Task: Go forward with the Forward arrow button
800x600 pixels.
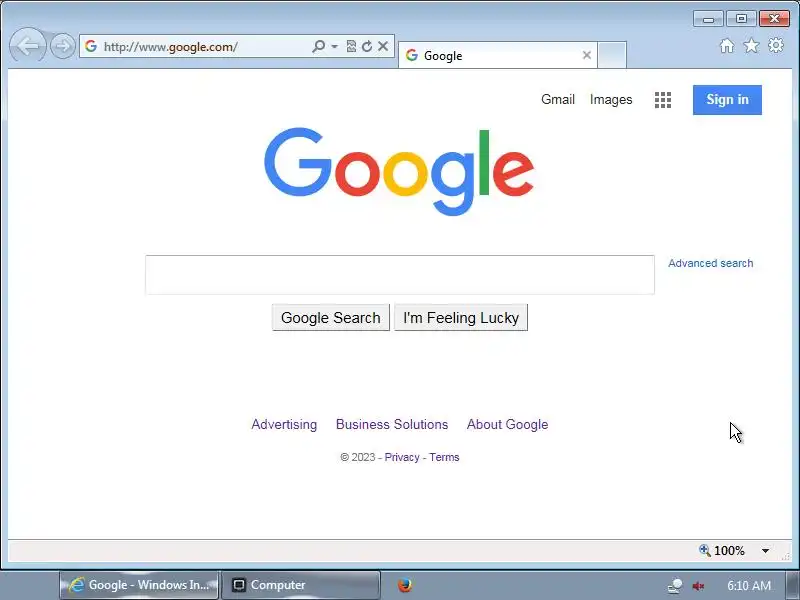Action: (63, 46)
